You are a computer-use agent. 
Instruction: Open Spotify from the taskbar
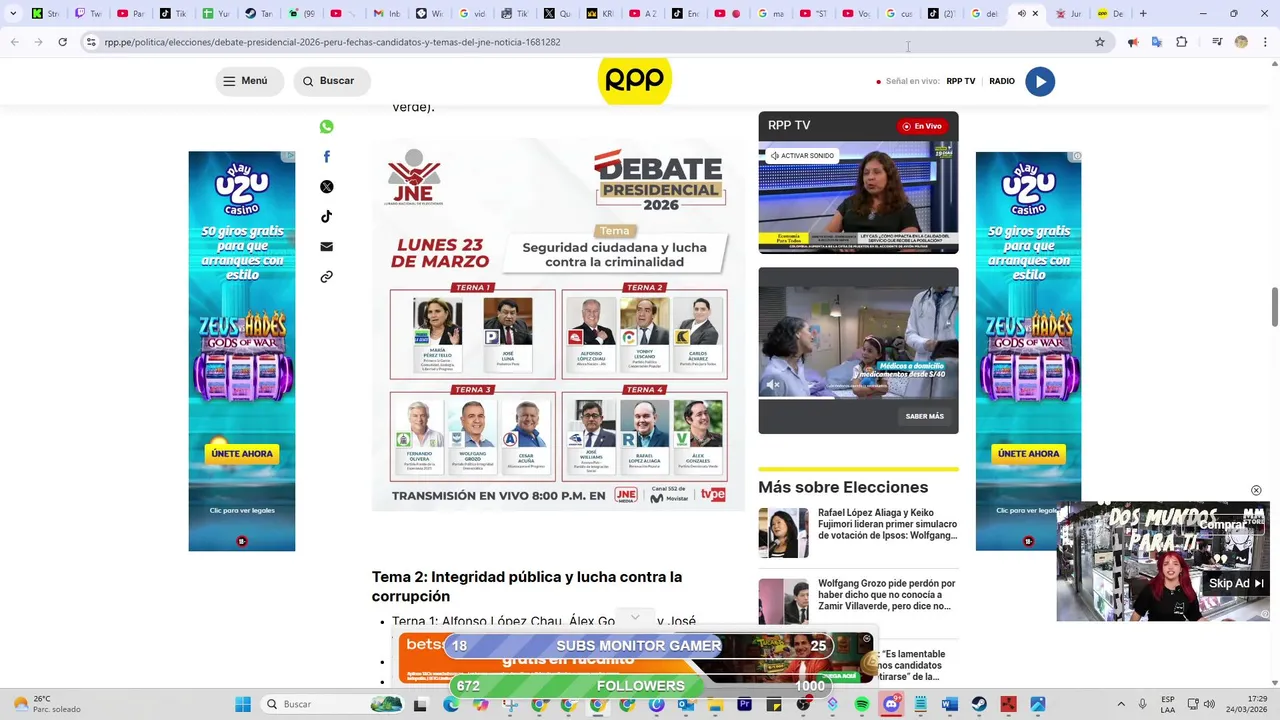coord(862,704)
